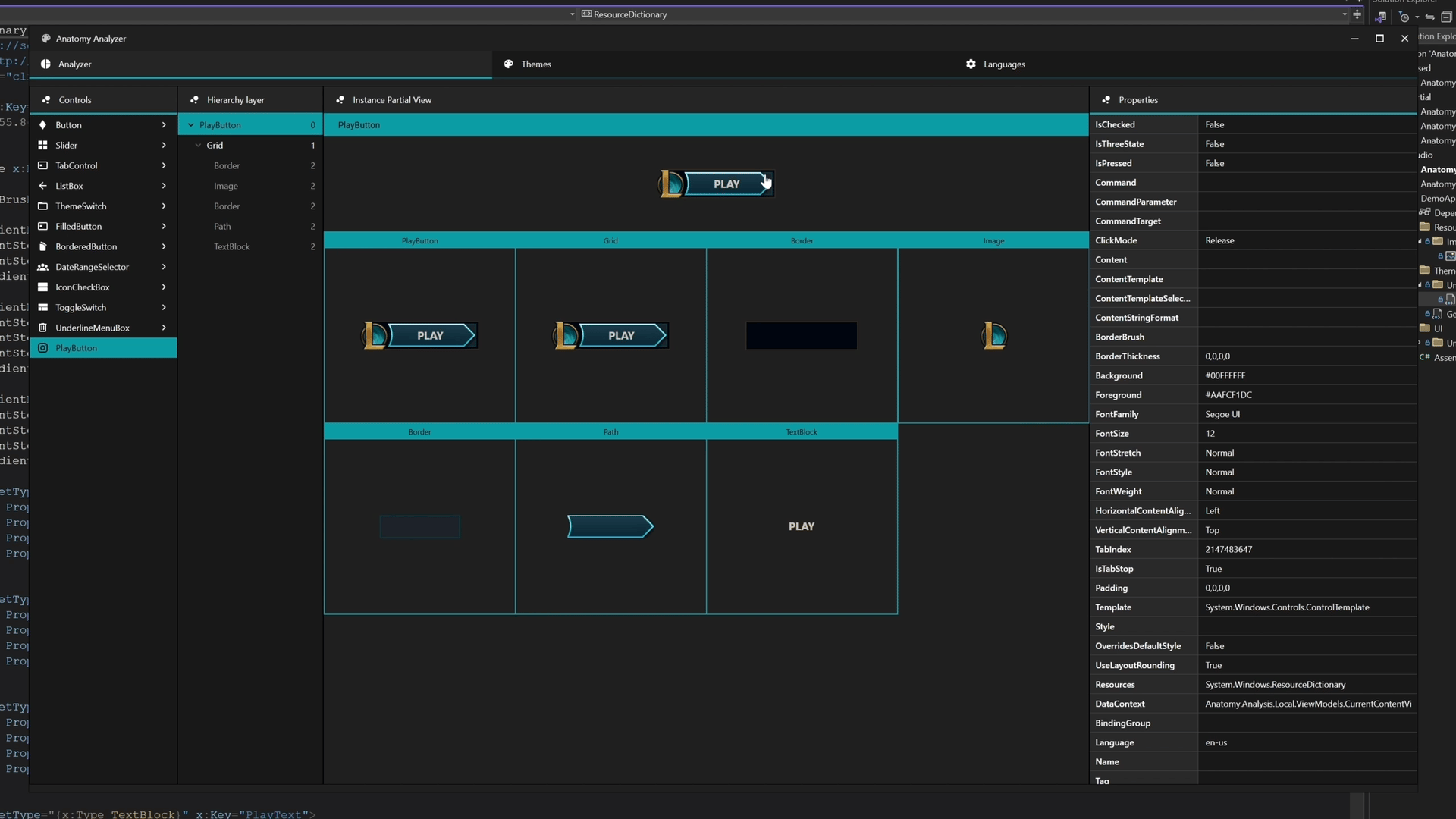
Task: Click PLAY button in Grid preview cell
Action: pyautogui.click(x=610, y=335)
